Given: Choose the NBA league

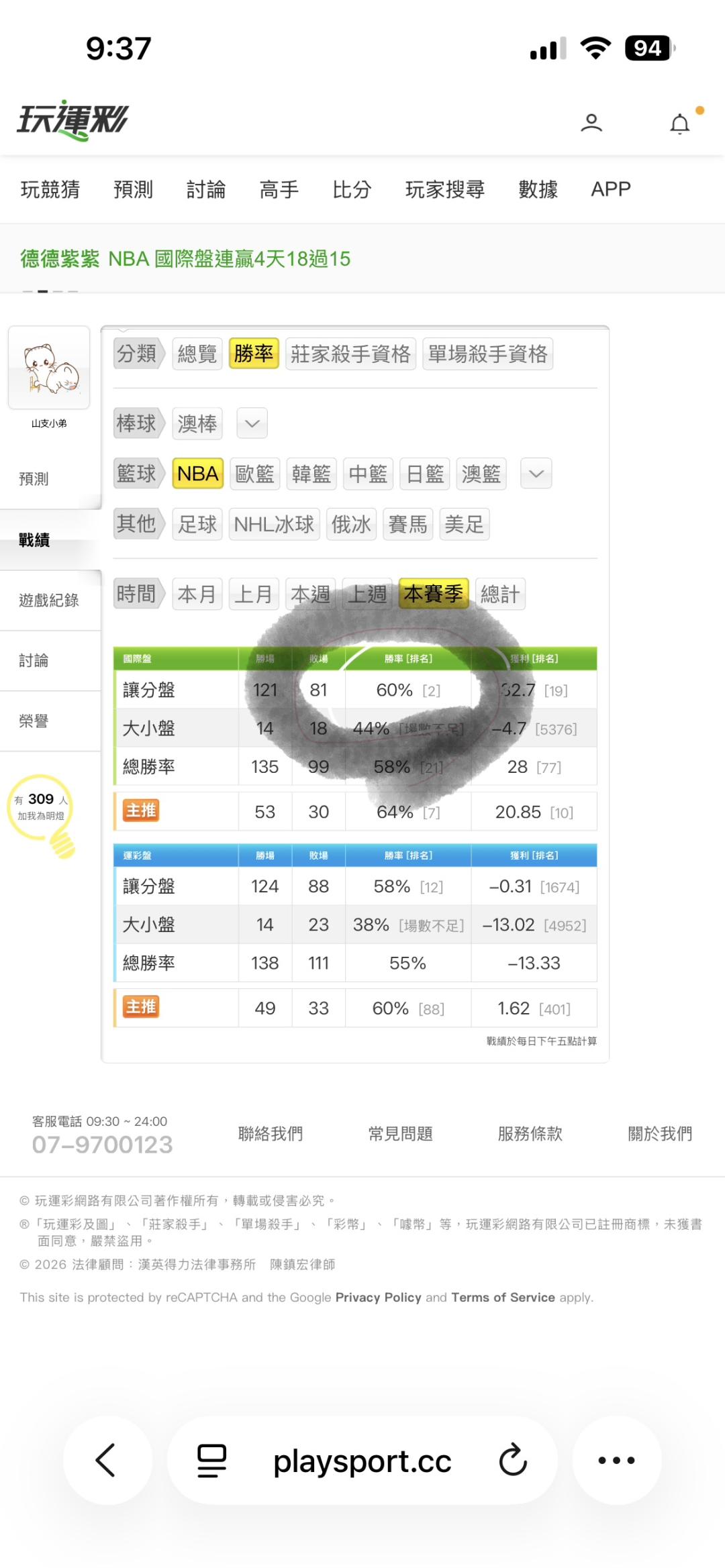Looking at the screenshot, I should [197, 474].
